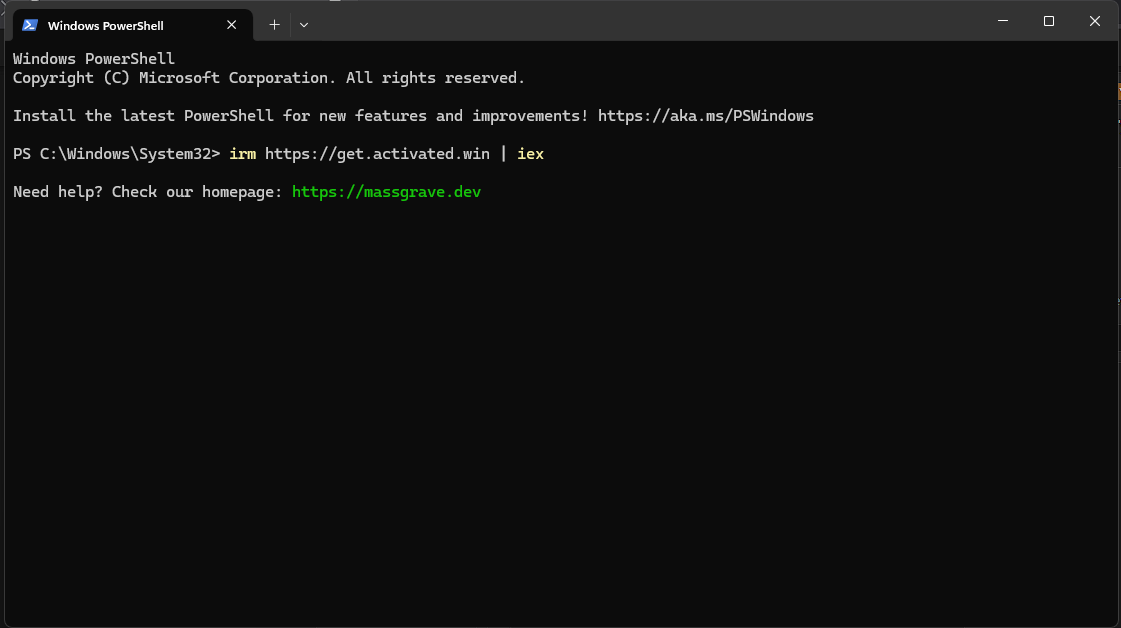This screenshot has width=1121, height=628.
Task: Click the PS C:\Windows\System32> prompt text
Action: tap(117, 154)
